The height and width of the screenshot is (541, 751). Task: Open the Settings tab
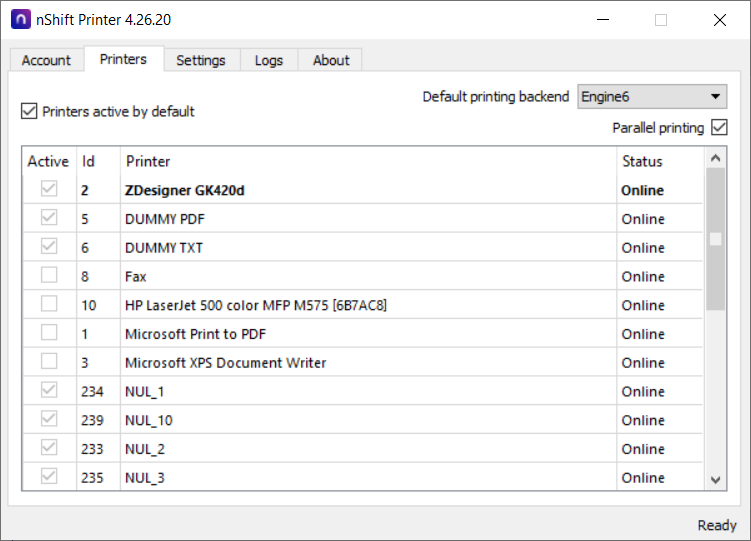click(x=201, y=60)
